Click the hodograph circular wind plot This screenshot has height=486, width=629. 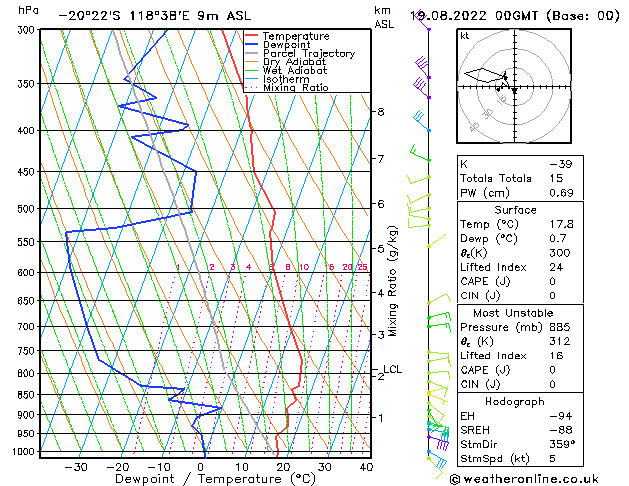pos(513,88)
